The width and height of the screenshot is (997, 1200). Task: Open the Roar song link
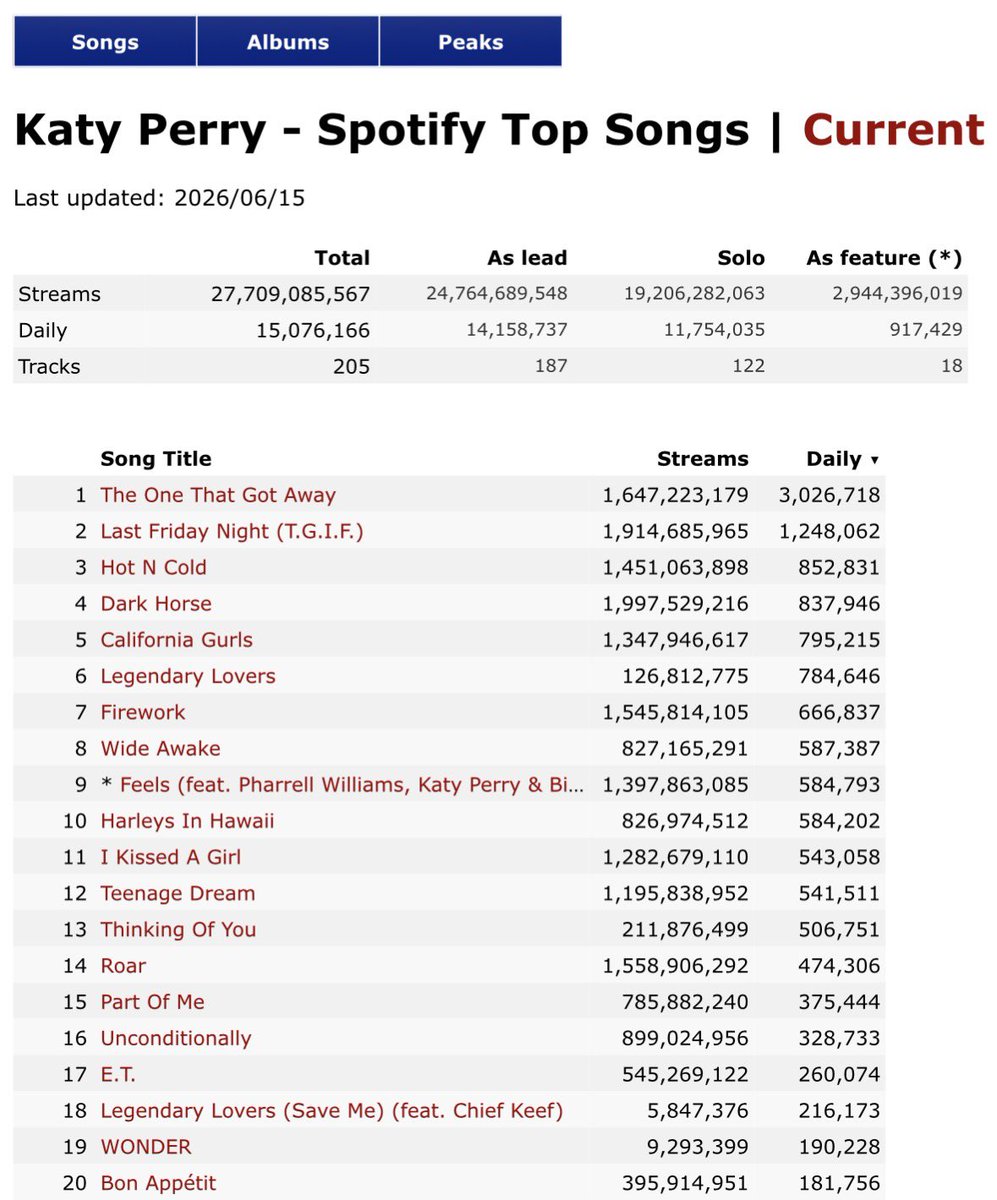click(123, 966)
